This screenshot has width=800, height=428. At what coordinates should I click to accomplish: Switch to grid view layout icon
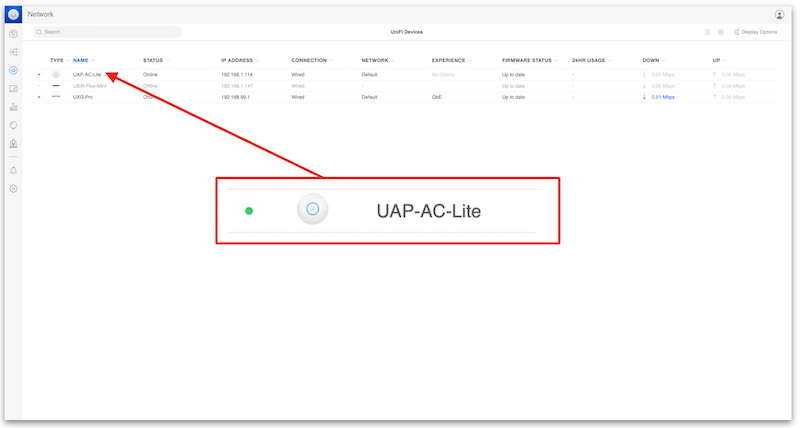(720, 32)
